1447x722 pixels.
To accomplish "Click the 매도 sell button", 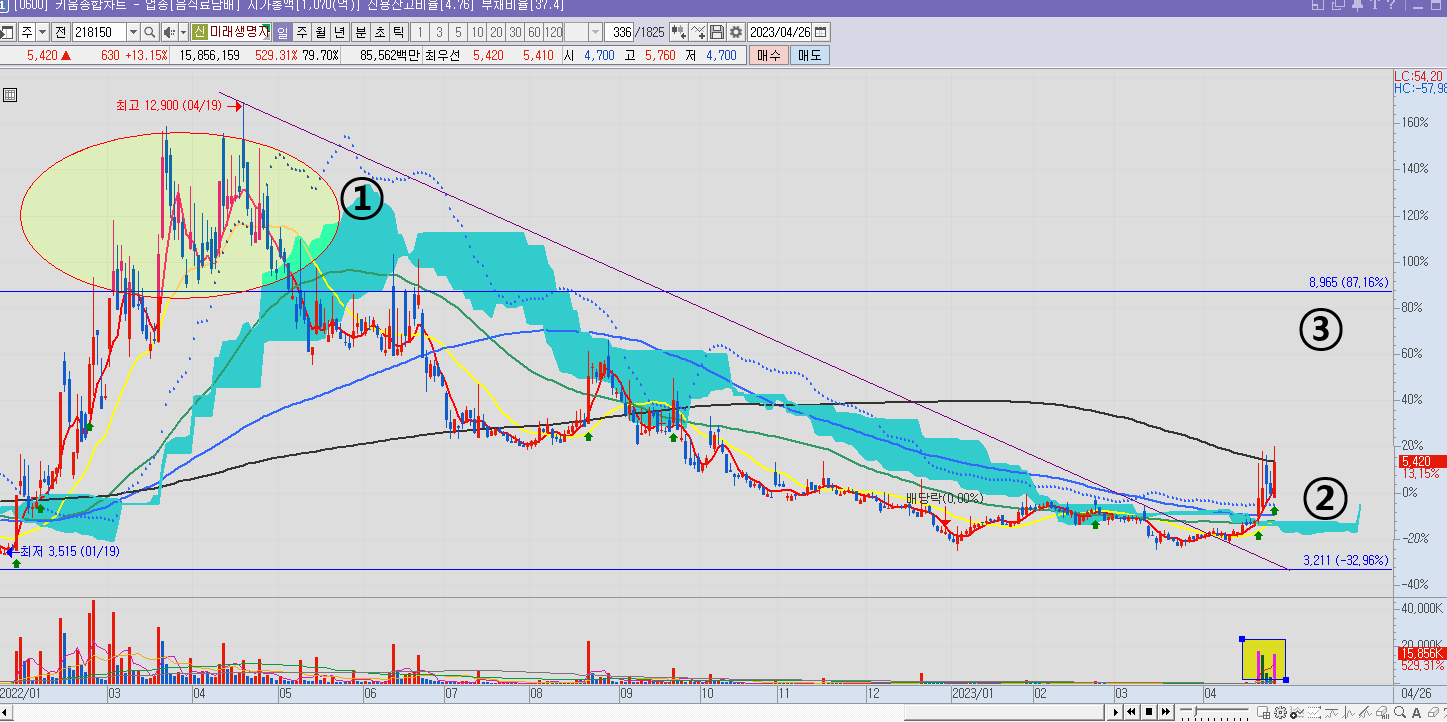I will [809, 55].
